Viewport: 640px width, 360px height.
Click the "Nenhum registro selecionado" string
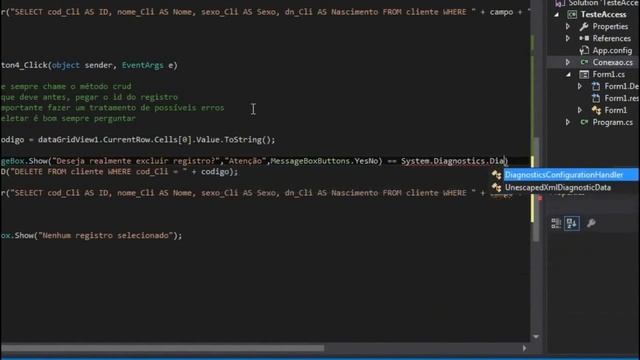107,236
